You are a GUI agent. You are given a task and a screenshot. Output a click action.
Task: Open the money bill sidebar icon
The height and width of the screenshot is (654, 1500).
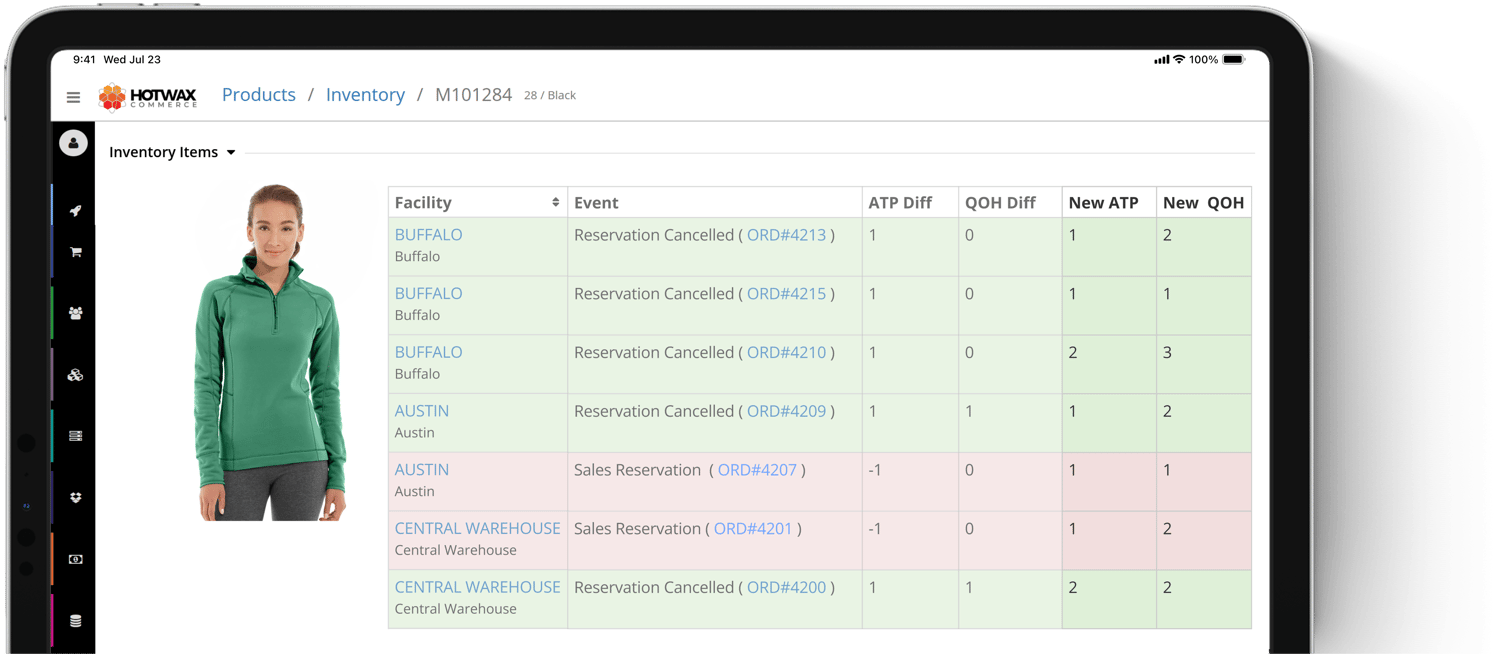[x=75, y=559]
